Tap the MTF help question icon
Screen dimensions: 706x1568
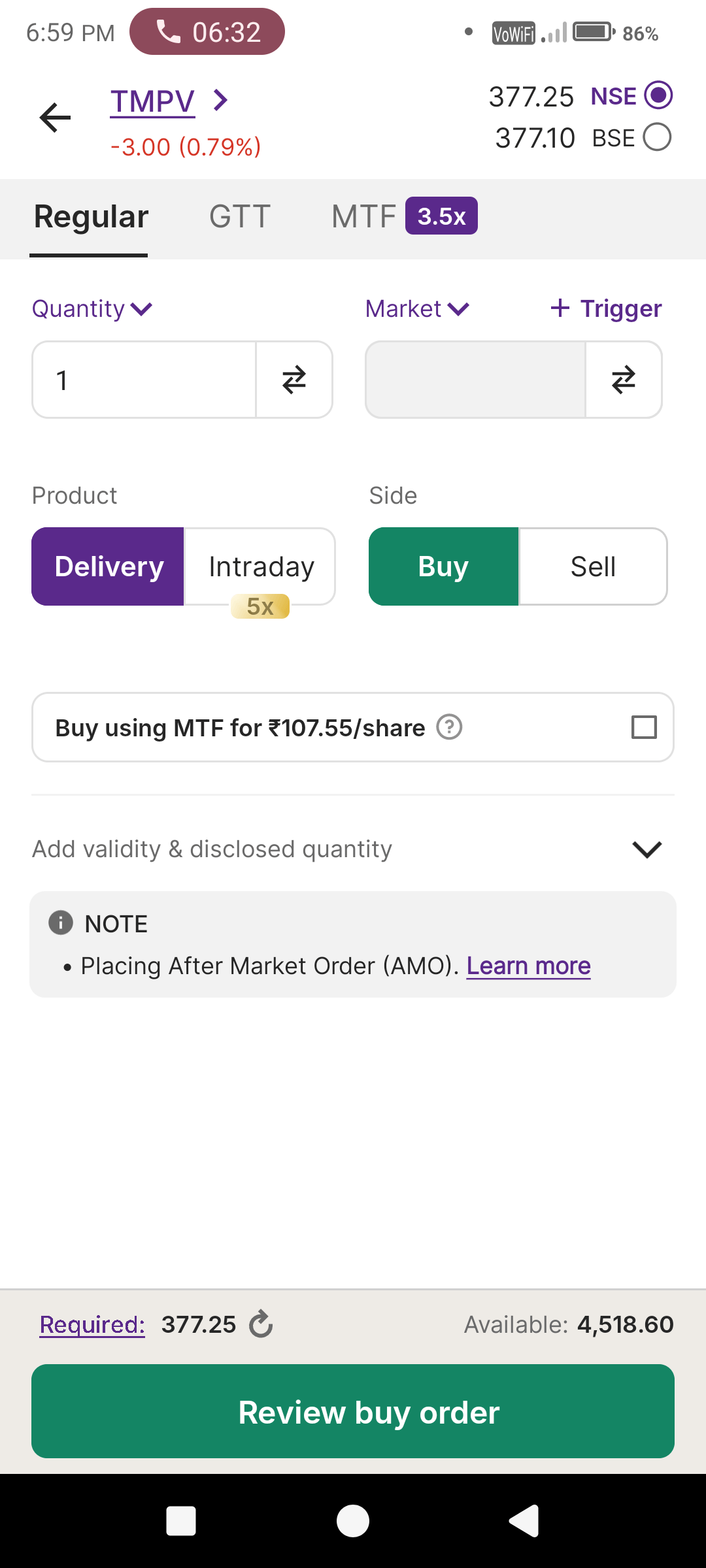[449, 727]
